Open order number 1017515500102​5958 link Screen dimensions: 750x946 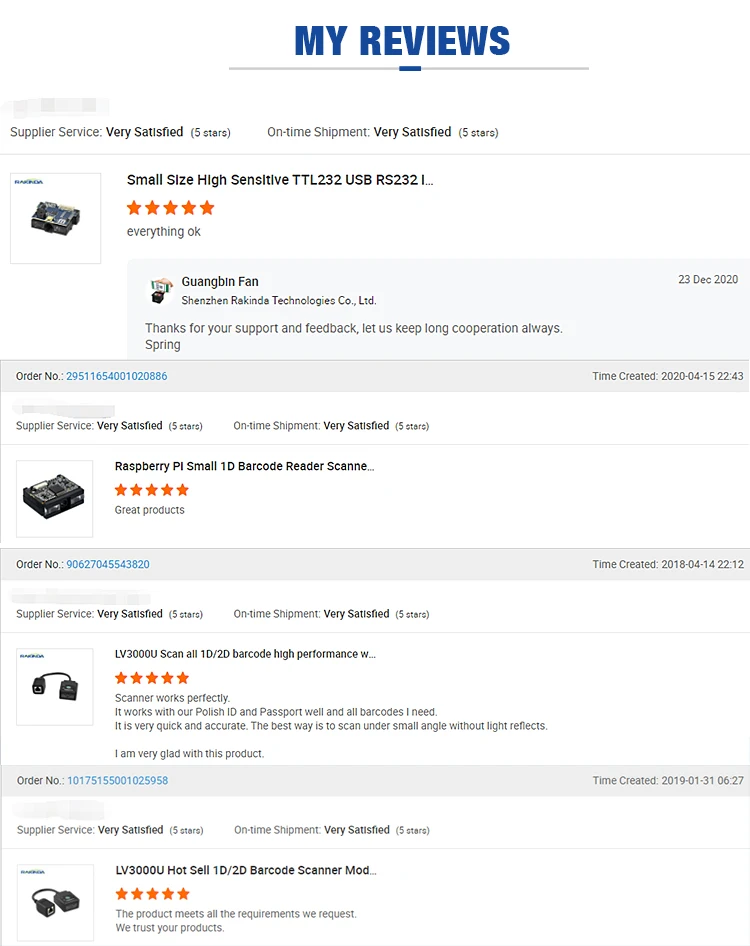[117, 780]
